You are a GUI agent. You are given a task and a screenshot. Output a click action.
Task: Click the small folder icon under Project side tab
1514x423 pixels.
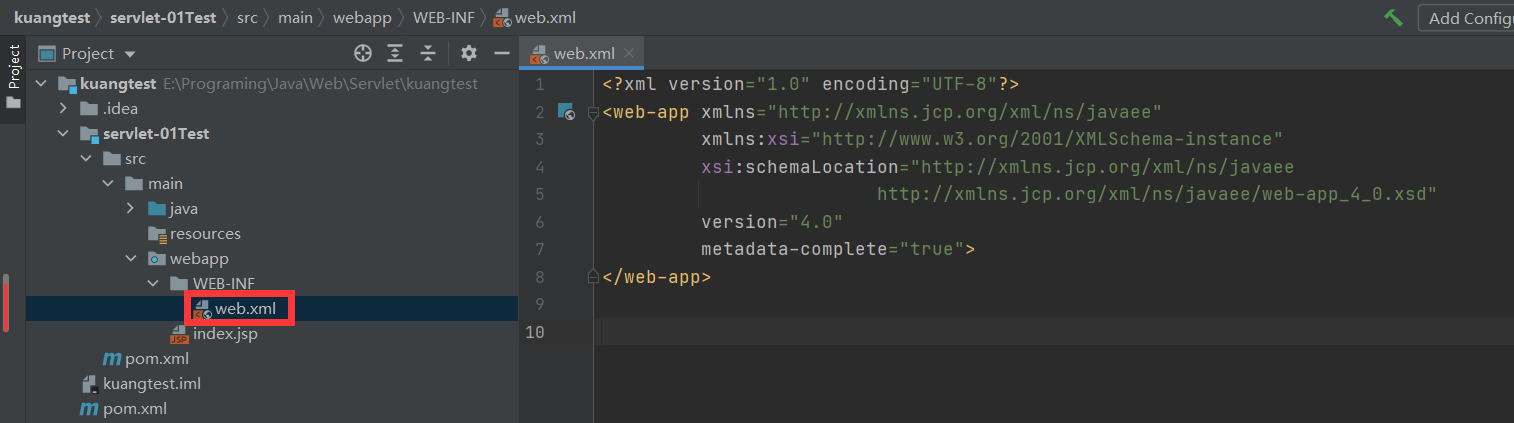click(x=13, y=103)
